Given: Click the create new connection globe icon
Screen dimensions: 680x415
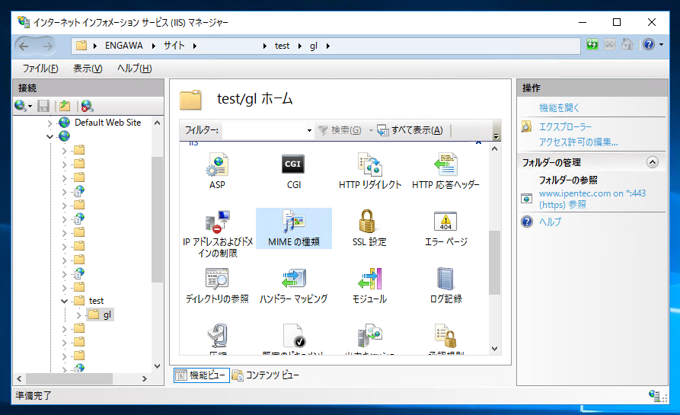Looking at the screenshot, I should coord(20,106).
